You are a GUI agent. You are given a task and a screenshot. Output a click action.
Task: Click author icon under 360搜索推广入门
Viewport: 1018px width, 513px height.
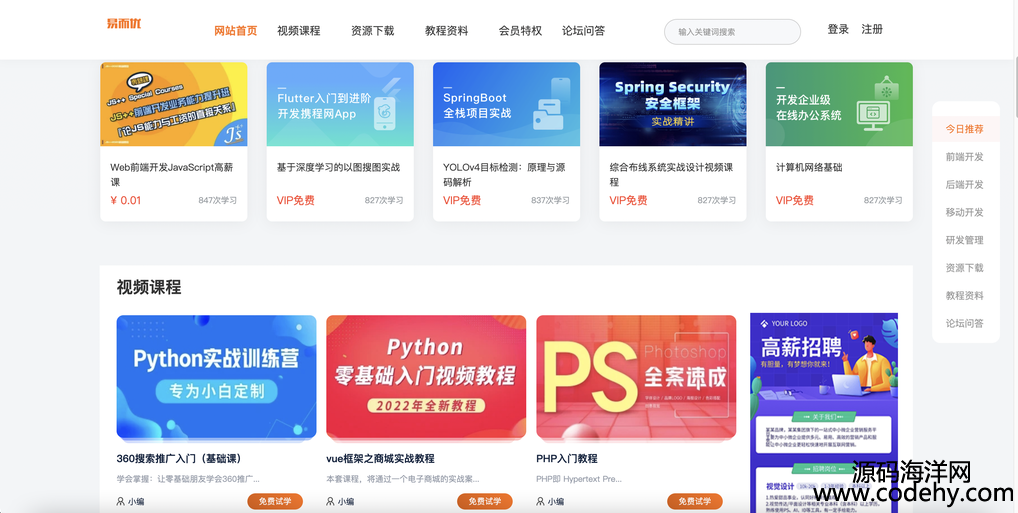coord(120,501)
